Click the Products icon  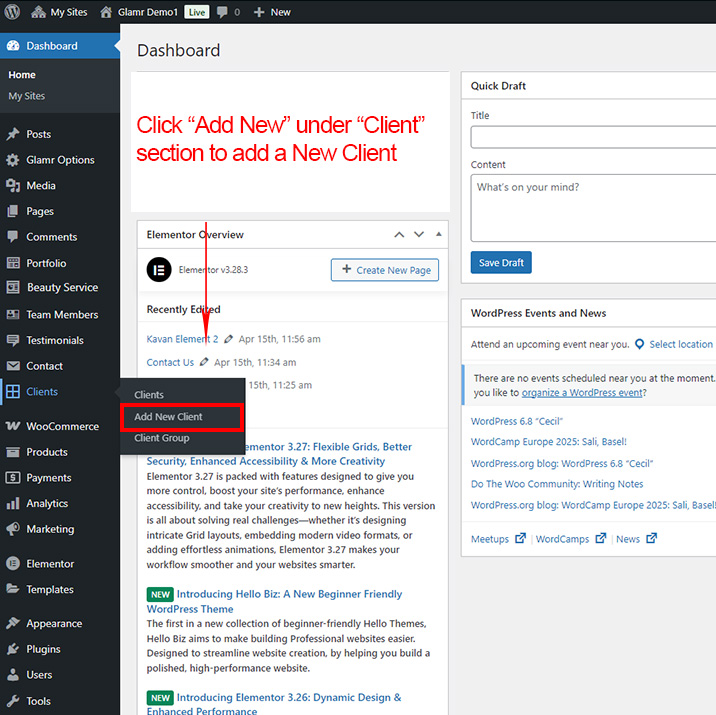pyautogui.click(x=13, y=452)
